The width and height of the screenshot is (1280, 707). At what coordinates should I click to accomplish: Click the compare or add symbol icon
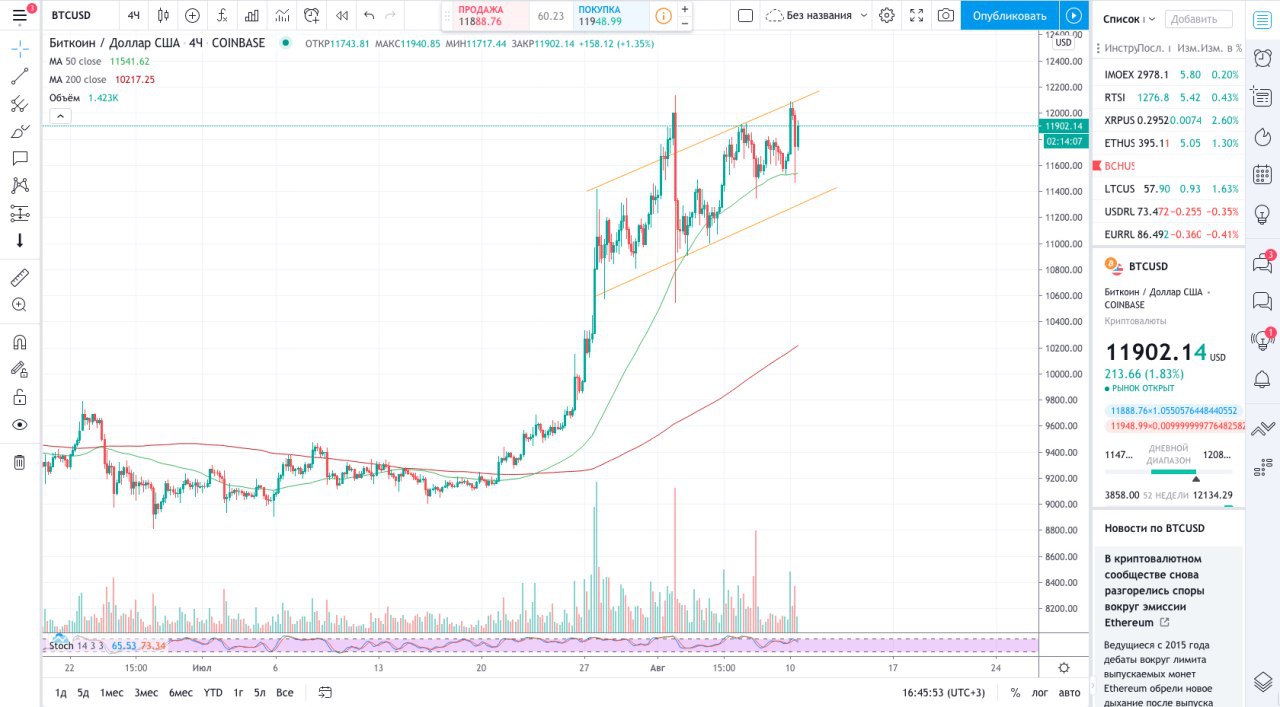(x=192, y=15)
